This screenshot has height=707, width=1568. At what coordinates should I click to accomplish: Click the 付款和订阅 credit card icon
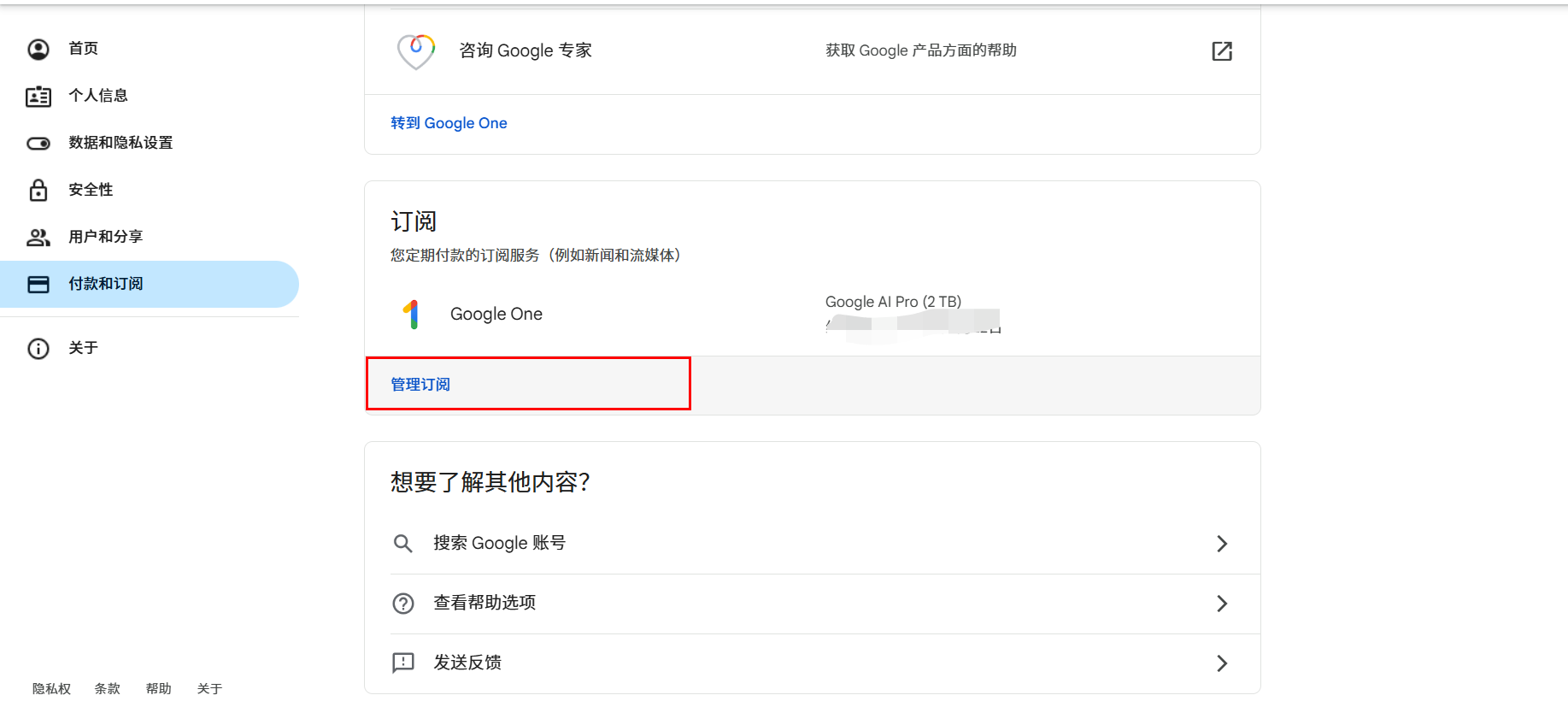[x=38, y=285]
